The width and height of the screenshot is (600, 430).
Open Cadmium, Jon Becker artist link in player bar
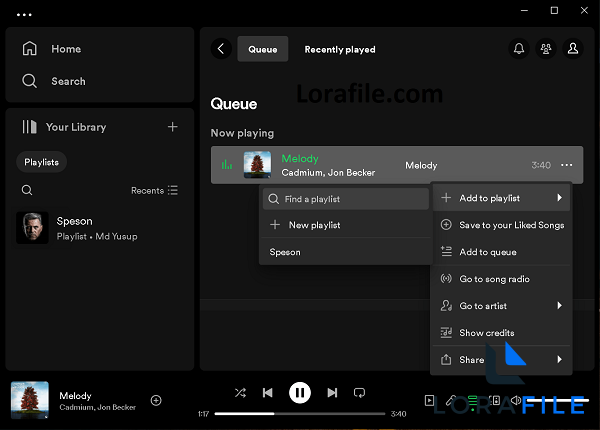pos(98,407)
